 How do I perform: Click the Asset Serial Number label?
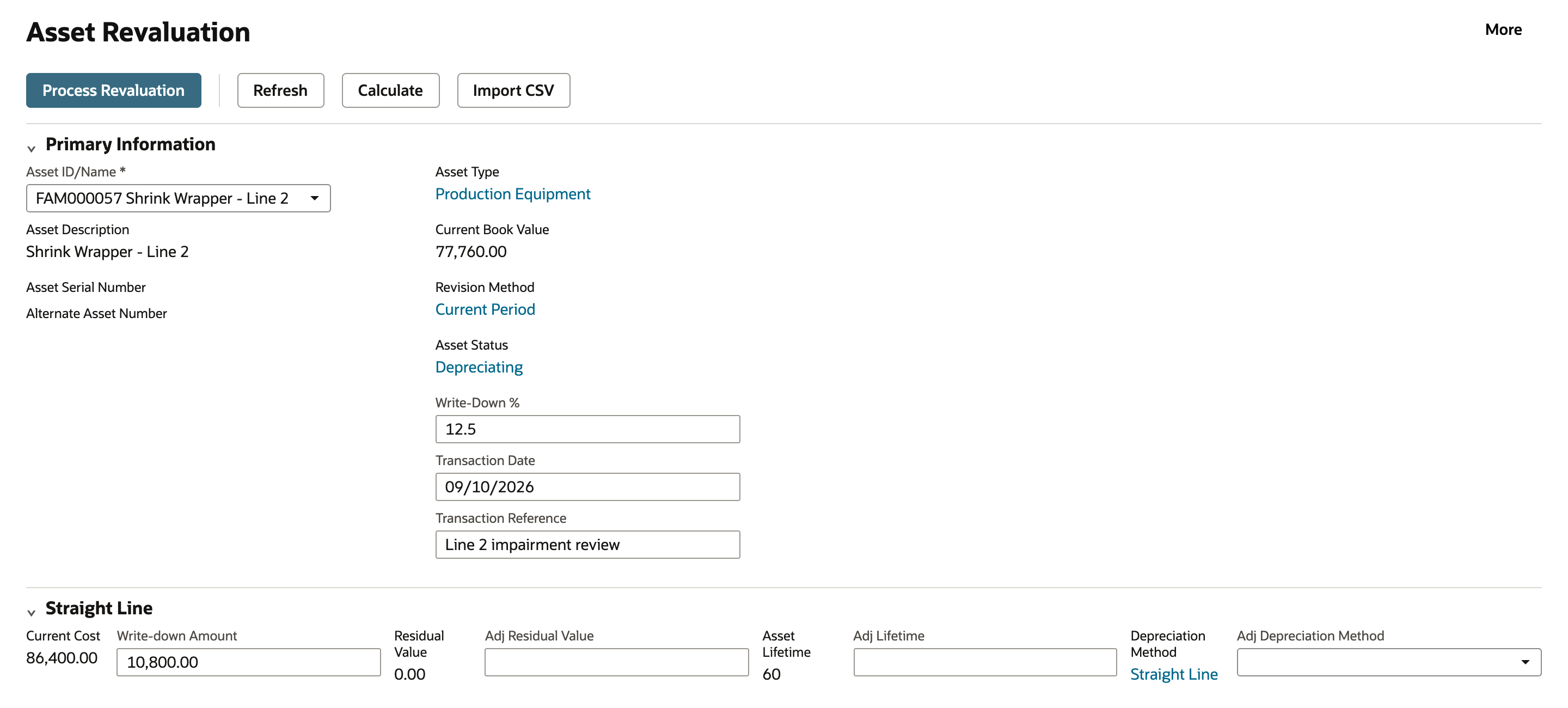(86, 286)
